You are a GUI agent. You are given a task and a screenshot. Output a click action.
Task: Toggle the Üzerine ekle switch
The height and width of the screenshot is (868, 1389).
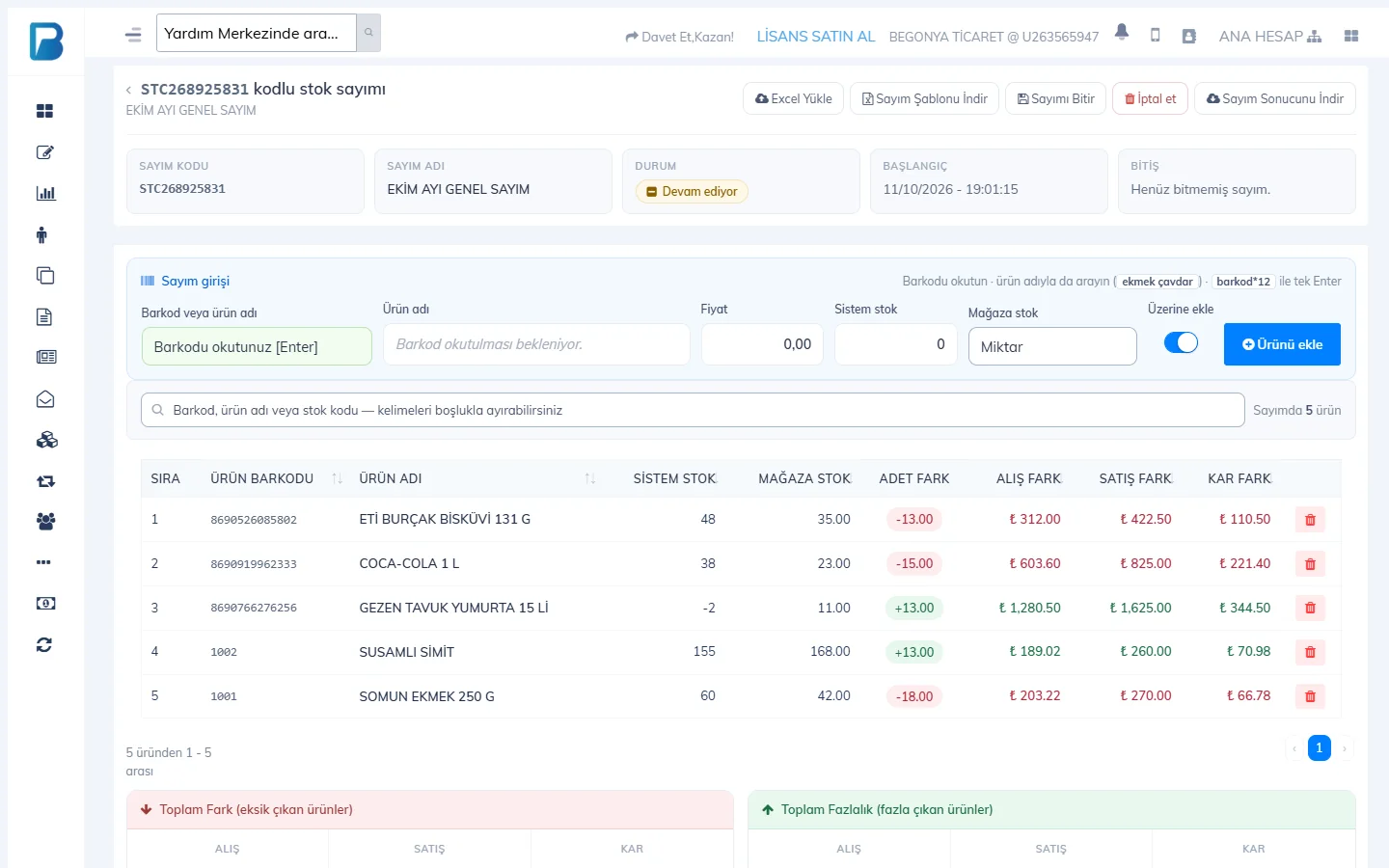[1181, 342]
